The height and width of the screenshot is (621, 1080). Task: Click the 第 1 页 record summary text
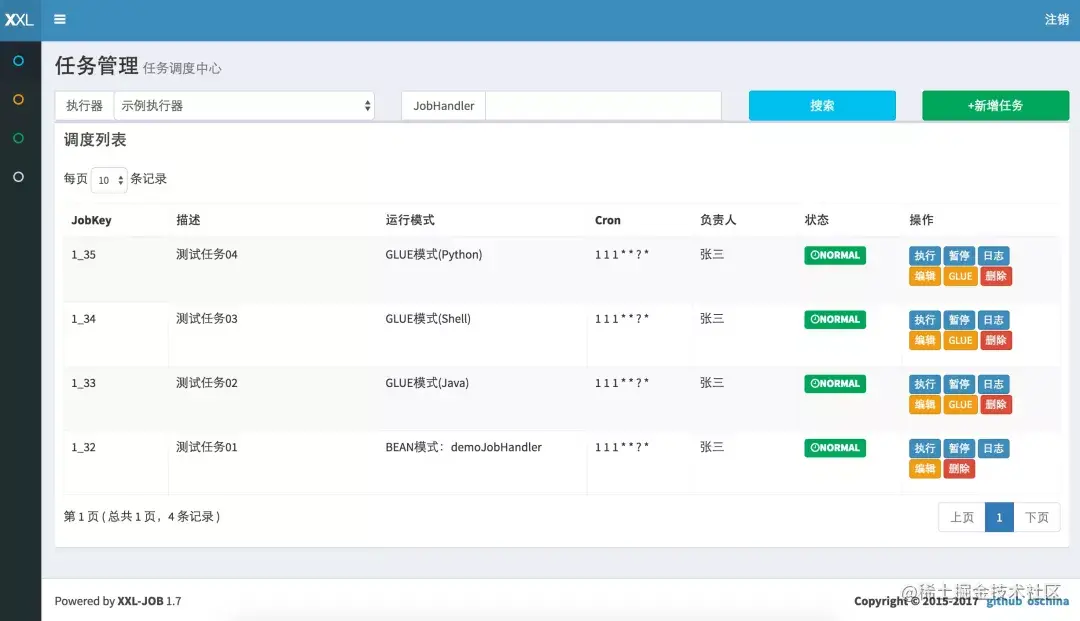(142, 516)
